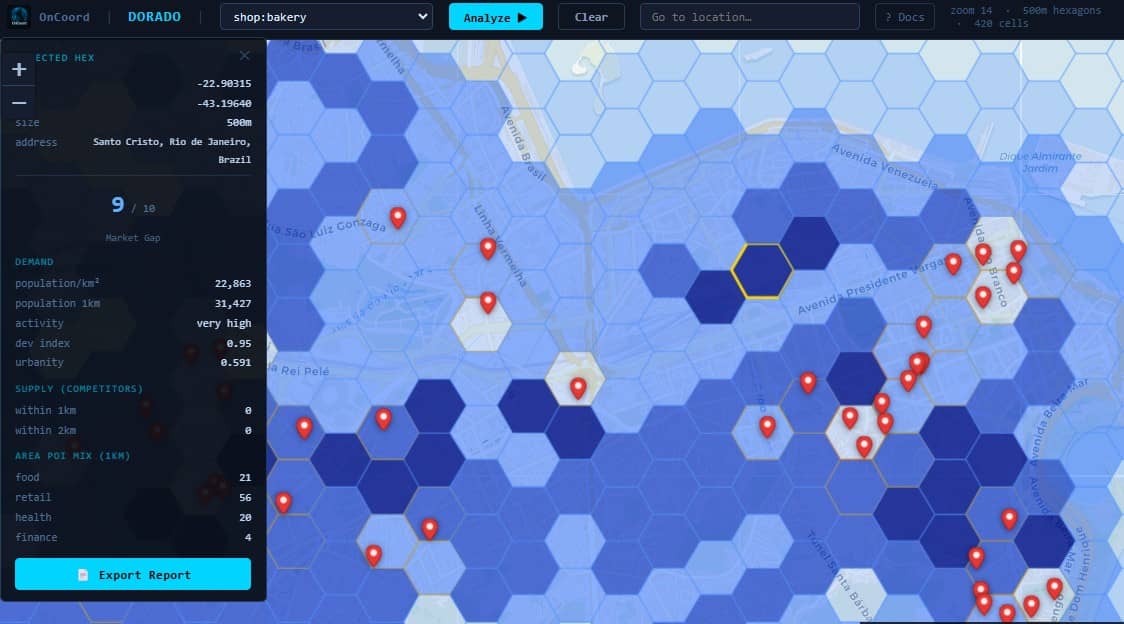Click the OnCoord brand name
This screenshot has height=624, width=1124.
click(64, 17)
